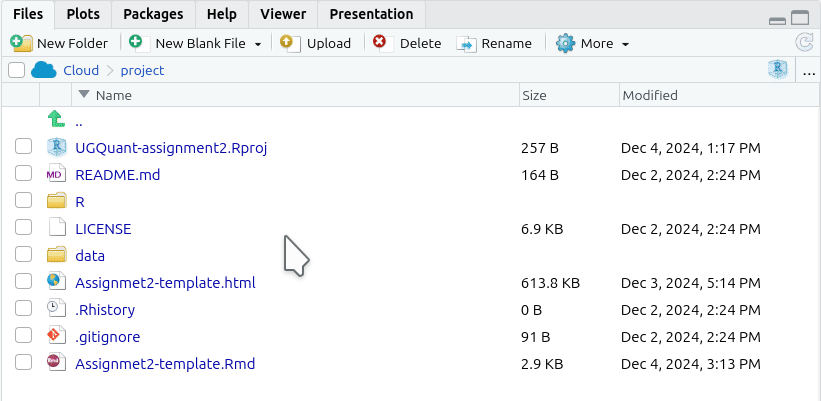Open the Packages tab
Image resolution: width=821 pixels, height=401 pixels.
coord(153,14)
